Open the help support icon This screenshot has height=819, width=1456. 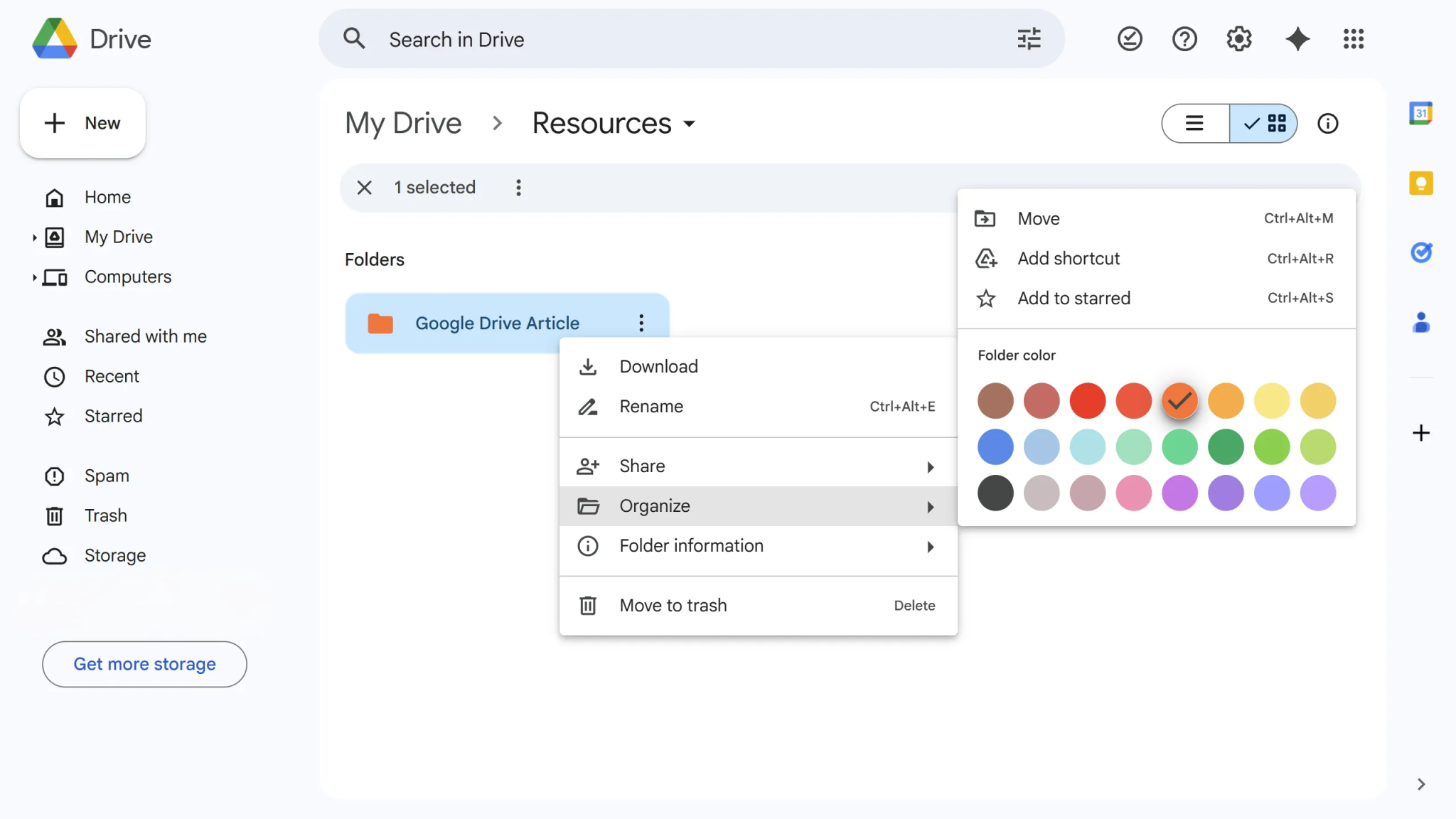coord(1183,38)
